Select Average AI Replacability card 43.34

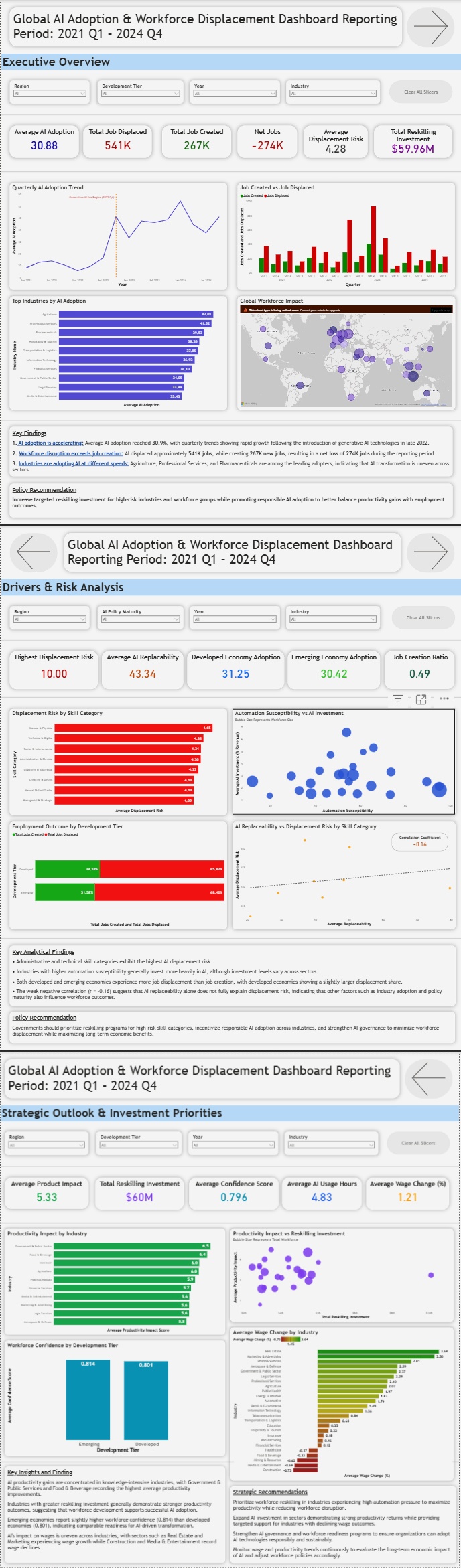click(x=143, y=669)
